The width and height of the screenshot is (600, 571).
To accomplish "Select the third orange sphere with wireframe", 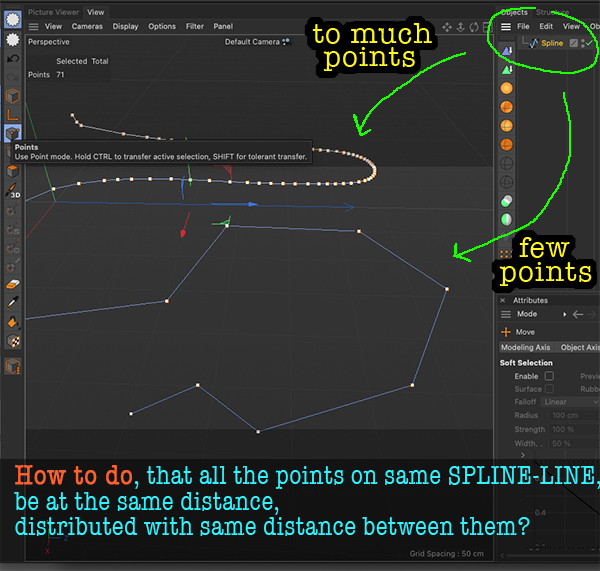I will click(507, 126).
